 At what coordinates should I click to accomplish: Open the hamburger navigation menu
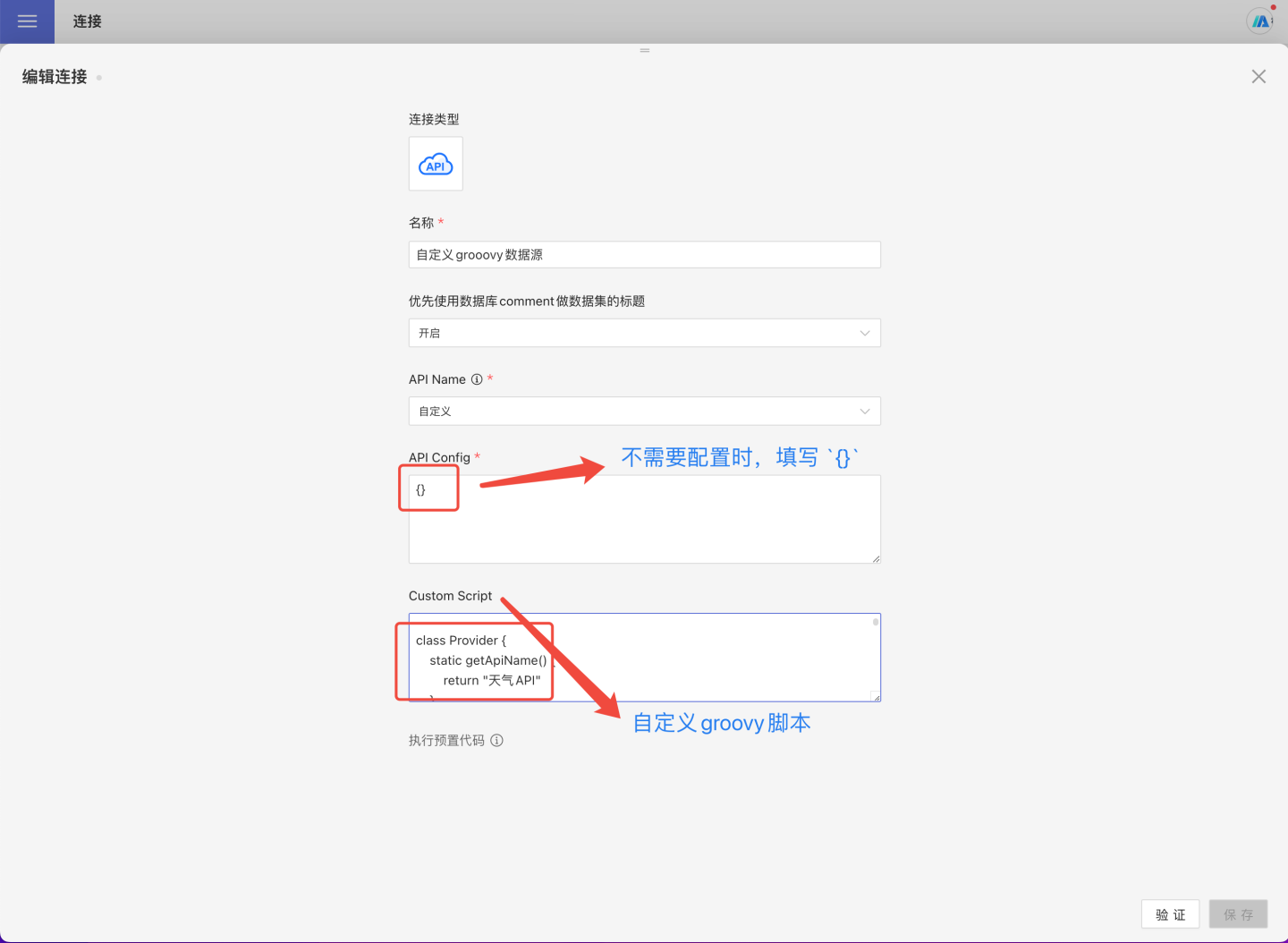27,21
